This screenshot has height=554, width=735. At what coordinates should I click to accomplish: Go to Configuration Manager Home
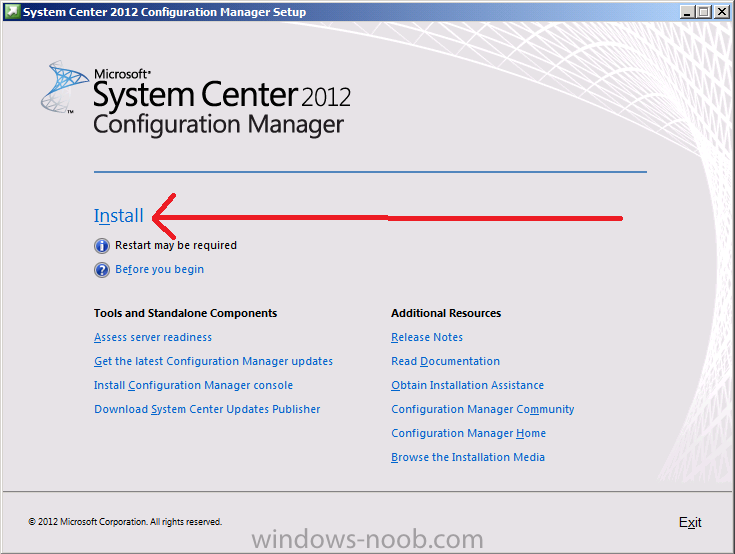click(468, 433)
